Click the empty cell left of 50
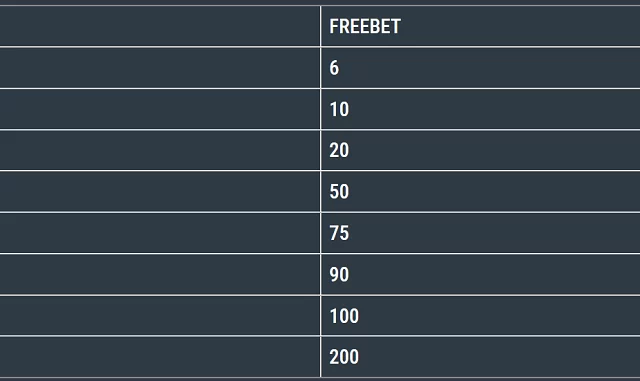 coord(160,192)
